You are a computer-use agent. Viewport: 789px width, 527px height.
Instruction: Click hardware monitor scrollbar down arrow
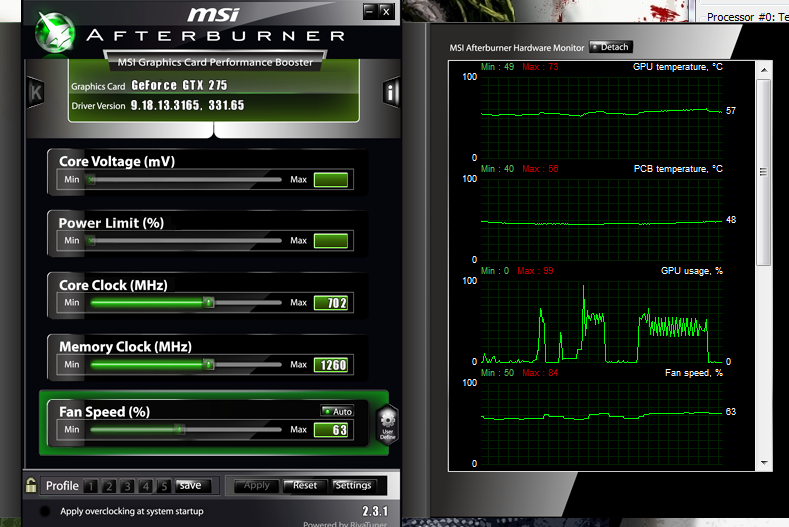764,463
